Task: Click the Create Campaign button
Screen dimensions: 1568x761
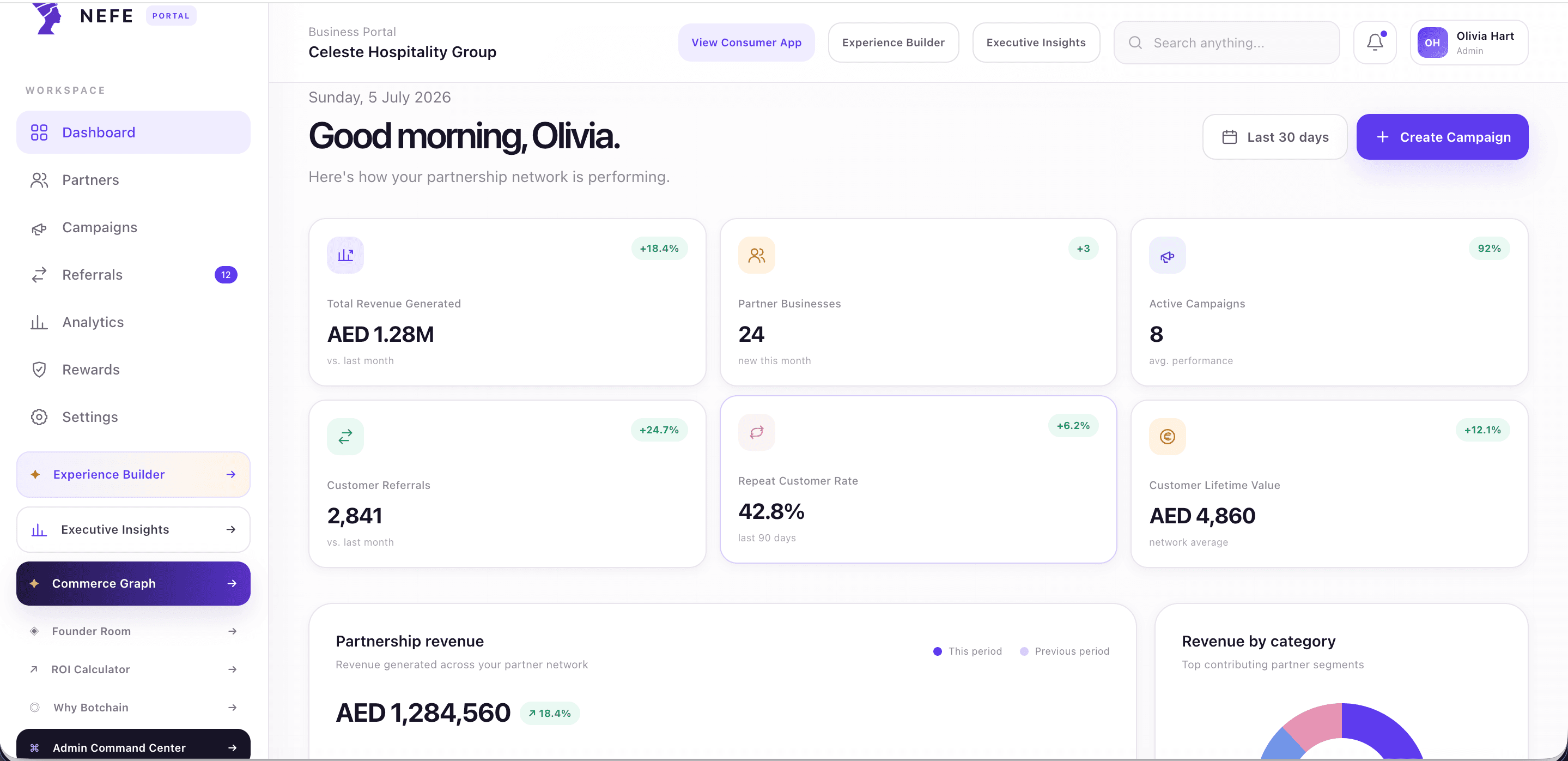Action: pyautogui.click(x=1442, y=137)
